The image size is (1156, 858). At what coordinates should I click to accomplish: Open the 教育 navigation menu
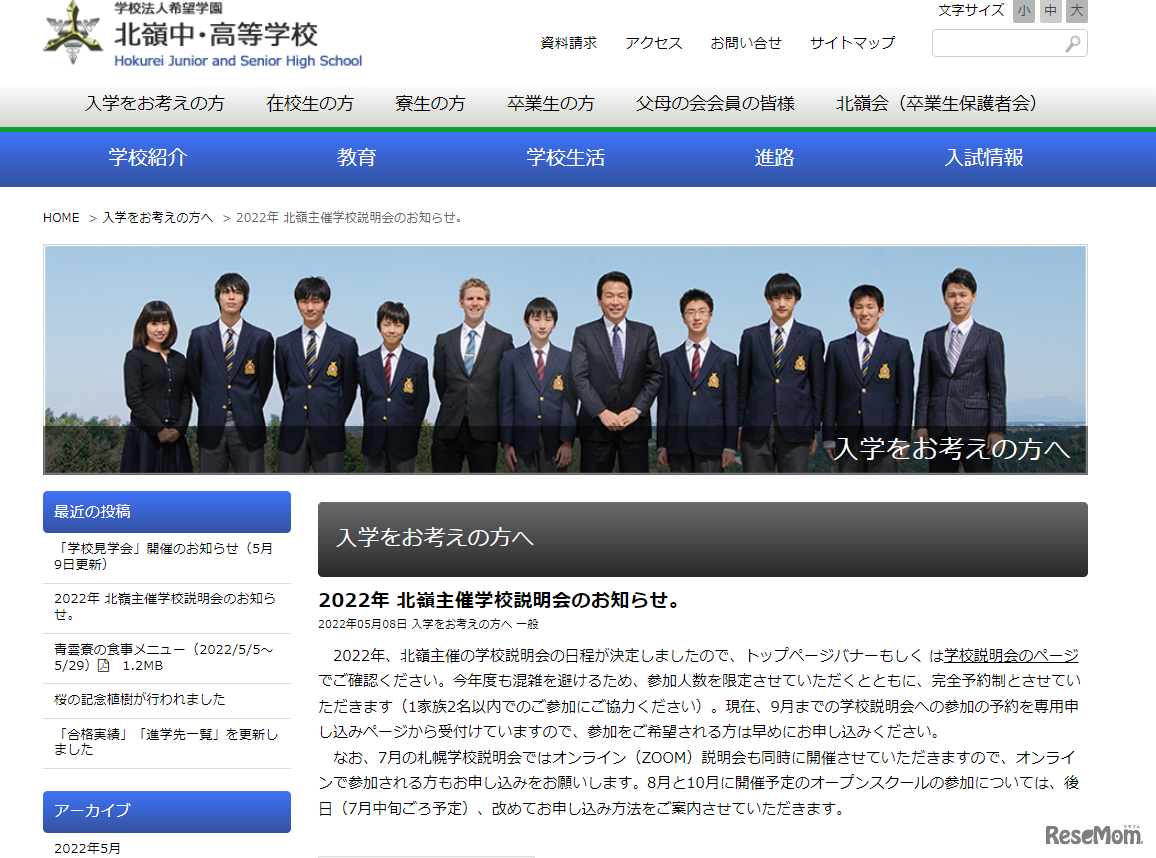[358, 158]
